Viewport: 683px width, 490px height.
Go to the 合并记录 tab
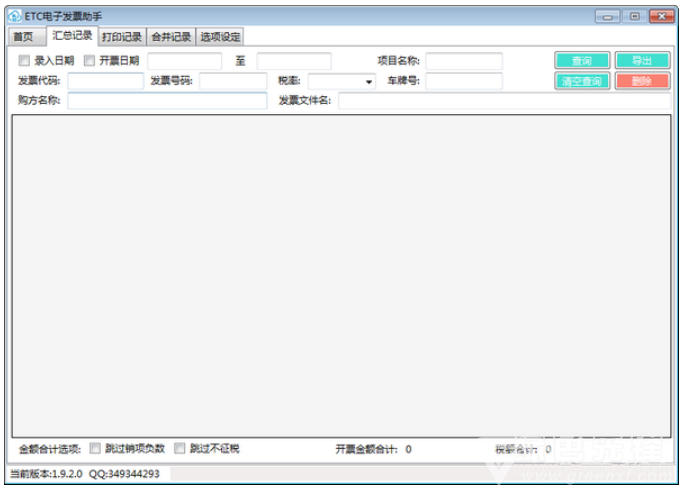coord(171,37)
